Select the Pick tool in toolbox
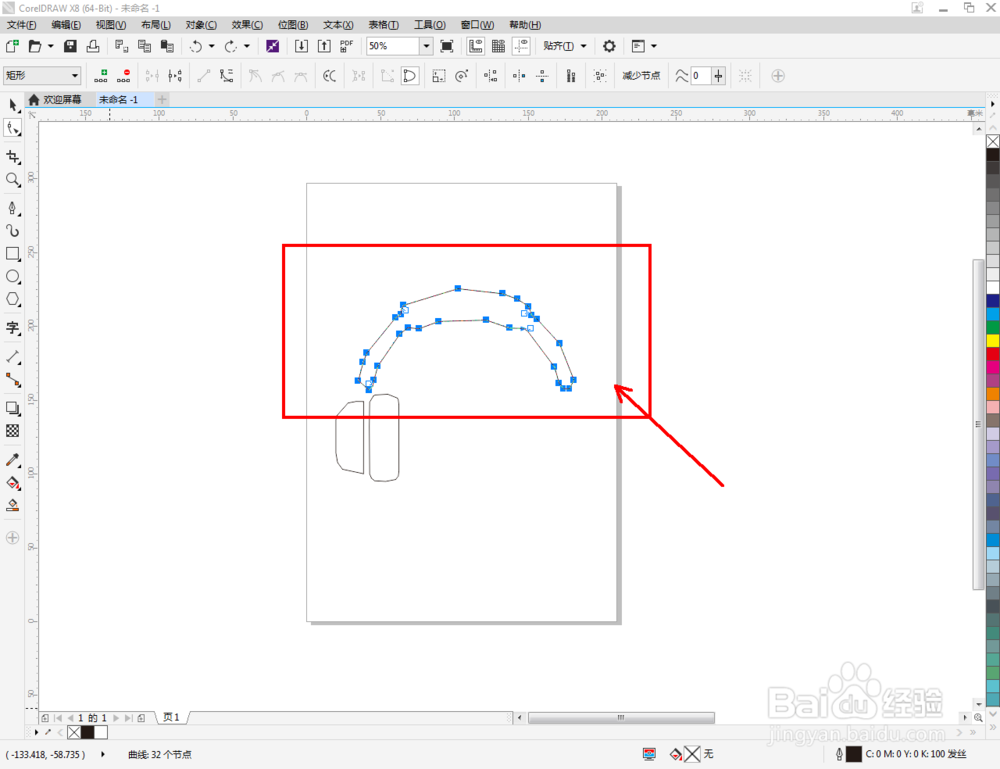This screenshot has height=769, width=1000. [13, 105]
